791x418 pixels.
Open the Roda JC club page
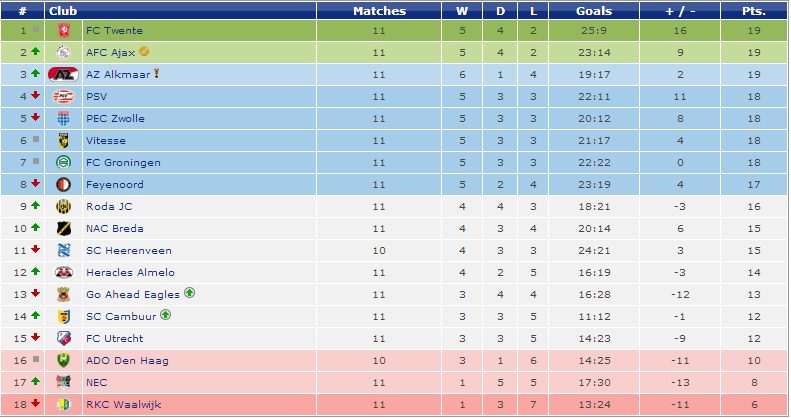point(108,207)
